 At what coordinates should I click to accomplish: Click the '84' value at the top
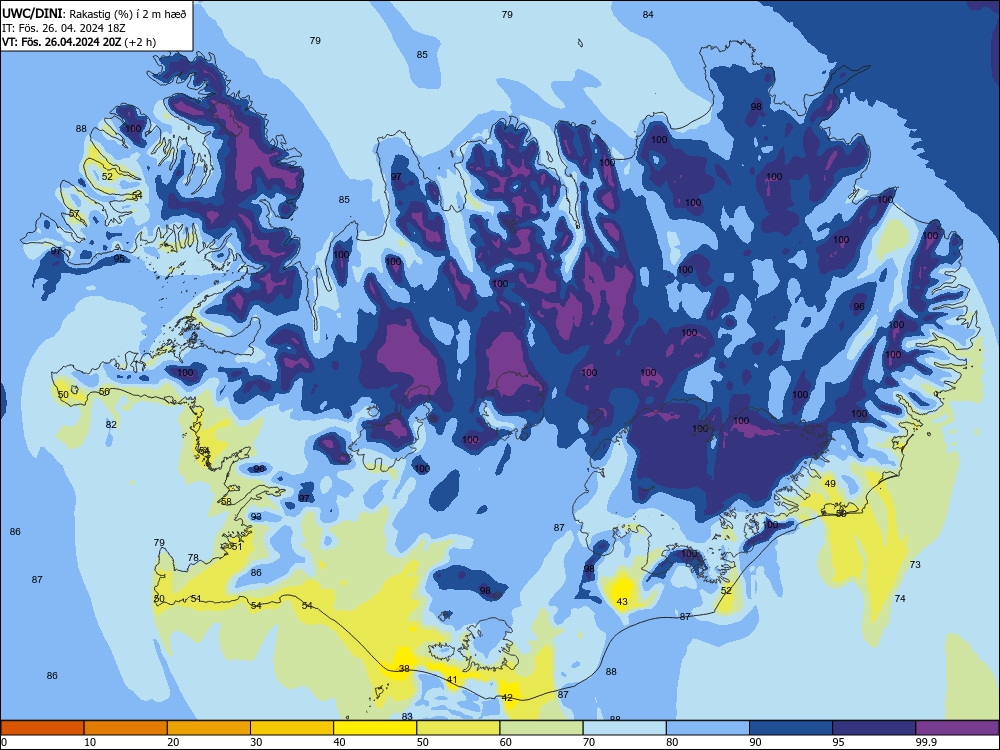pos(648,14)
